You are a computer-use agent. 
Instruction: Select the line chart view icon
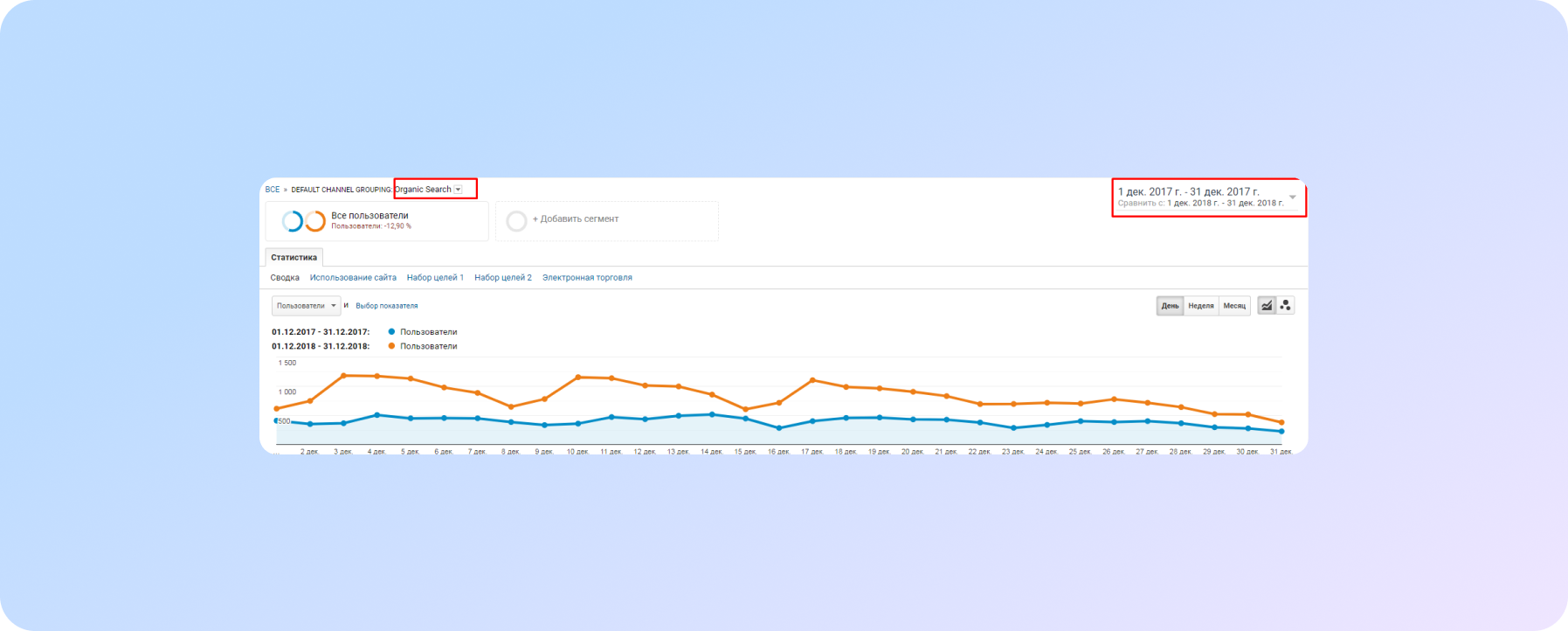[1267, 306]
